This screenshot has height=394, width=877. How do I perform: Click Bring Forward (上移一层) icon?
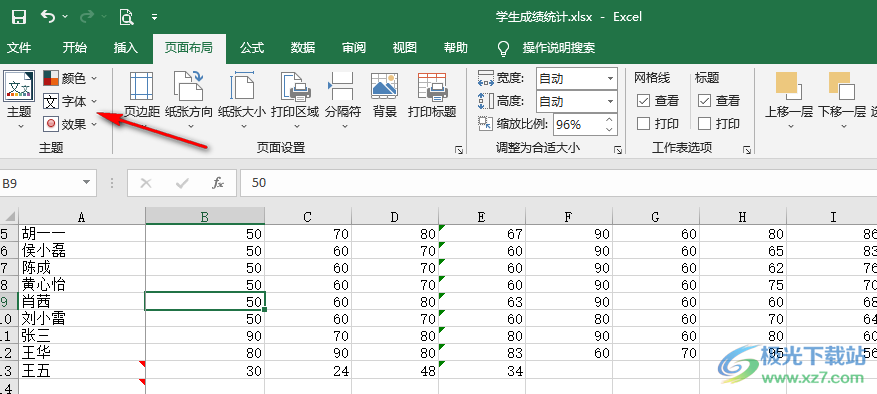(789, 86)
